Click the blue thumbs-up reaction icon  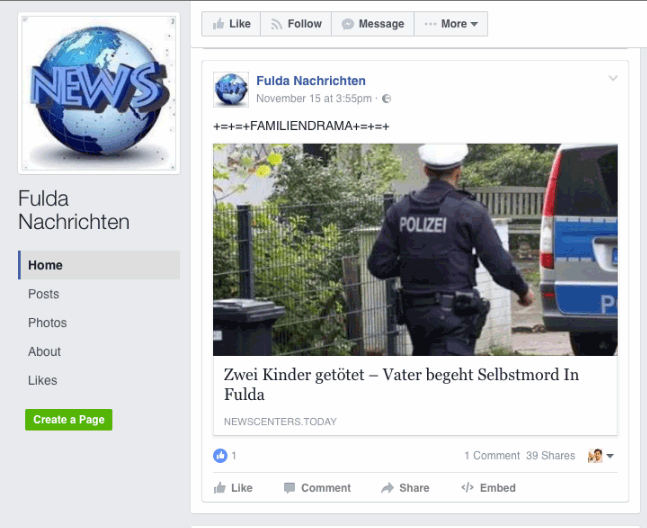click(220, 455)
